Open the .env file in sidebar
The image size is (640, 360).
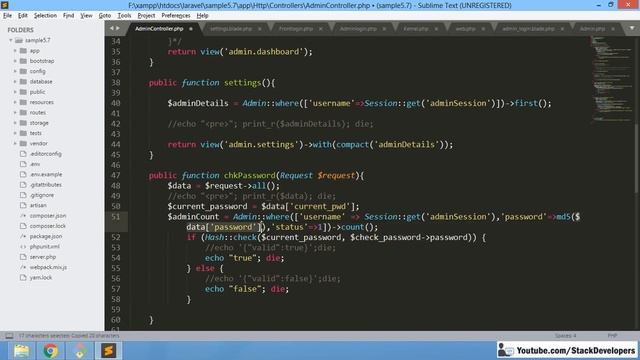35,164
